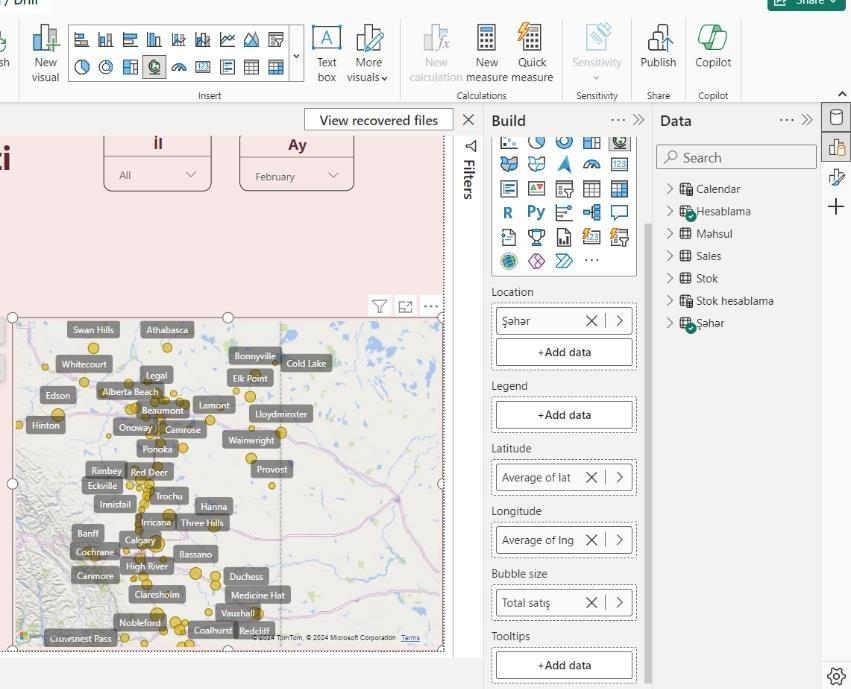Screen dimensions: 851x689
Task: Open the Copilot pane
Action: [713, 54]
